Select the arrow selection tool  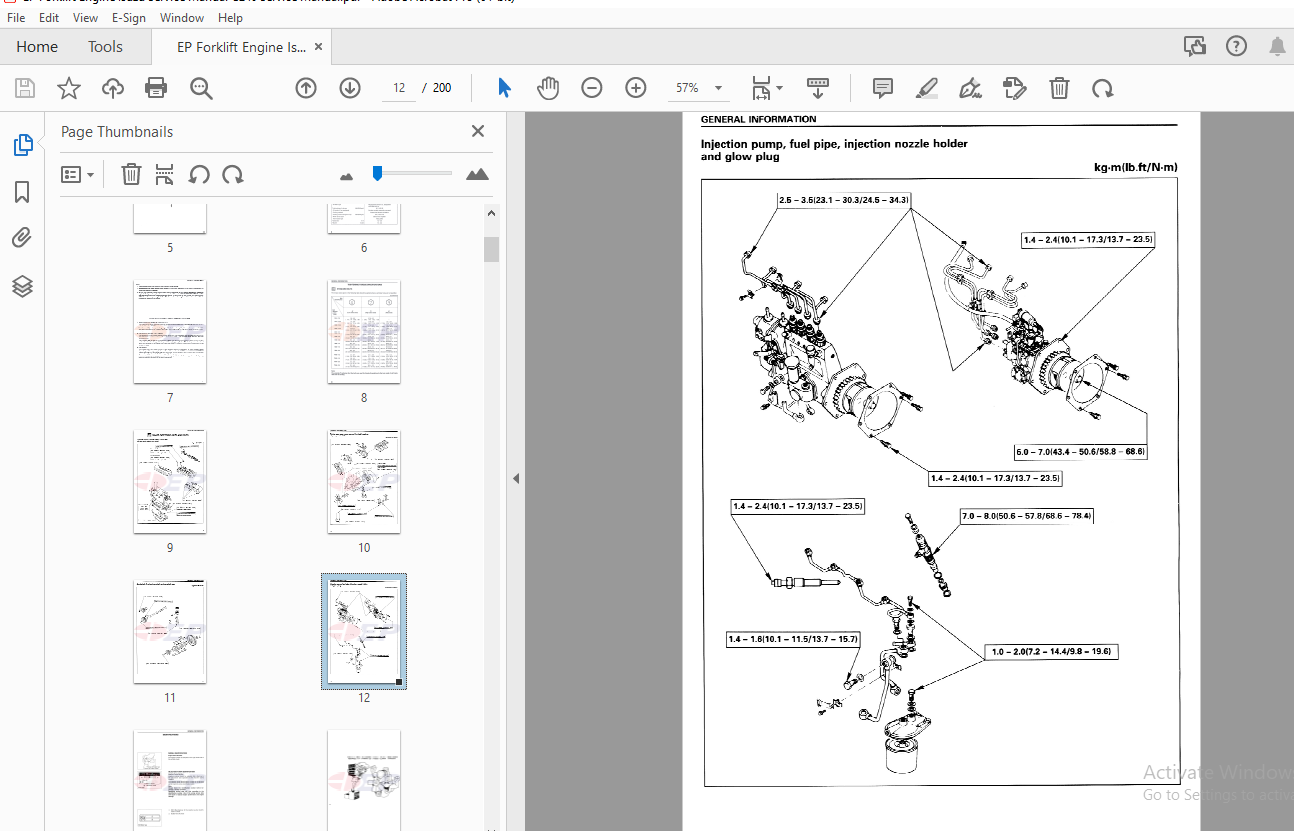click(504, 88)
